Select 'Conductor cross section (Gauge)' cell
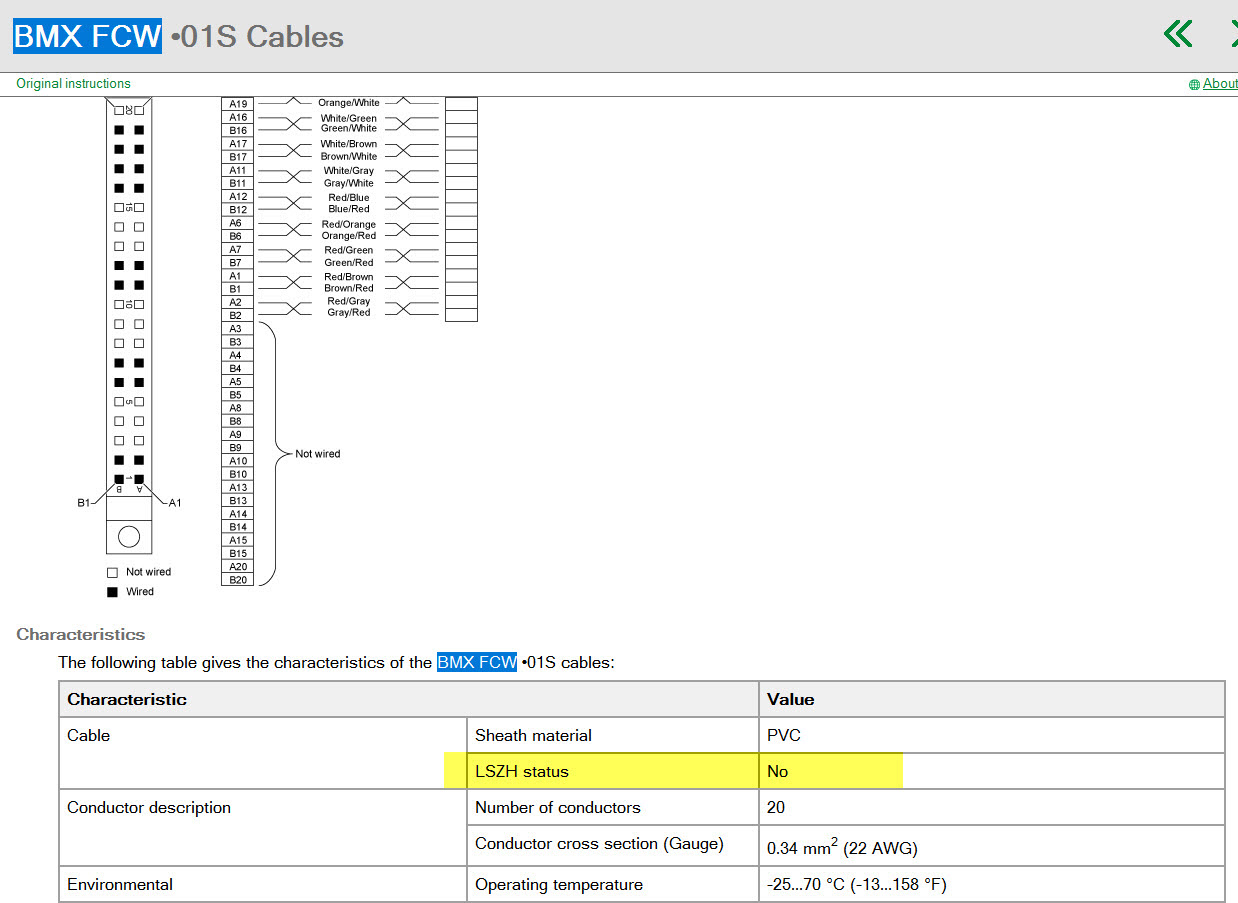 tap(612, 845)
